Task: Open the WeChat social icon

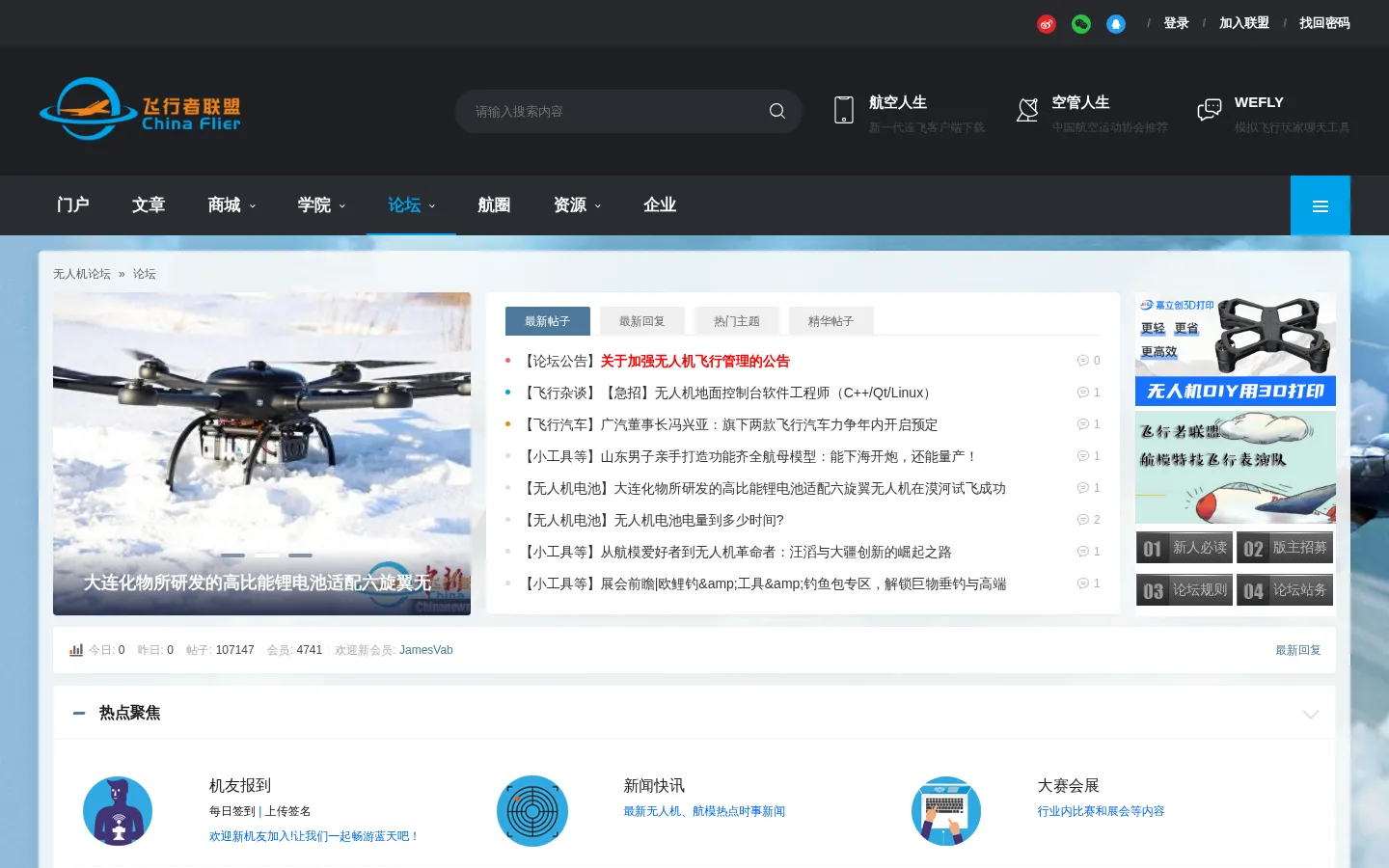Action: tap(1081, 24)
